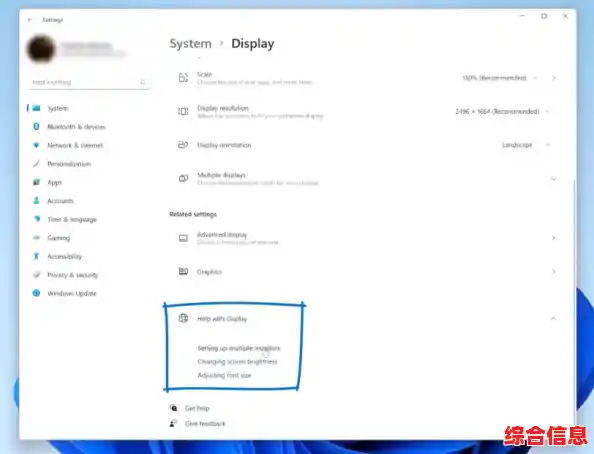Click the Display resolution row icon

point(183,111)
